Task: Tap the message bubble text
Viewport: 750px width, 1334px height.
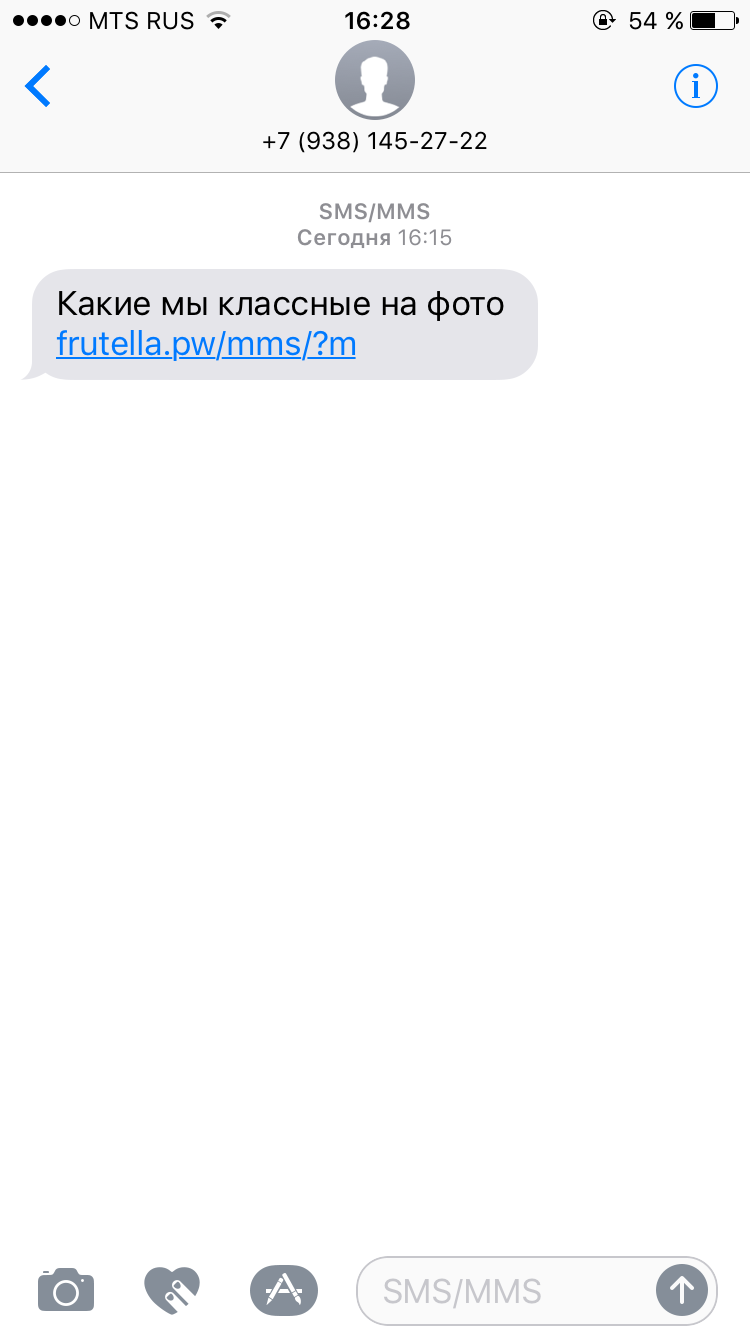Action: pyautogui.click(x=280, y=303)
